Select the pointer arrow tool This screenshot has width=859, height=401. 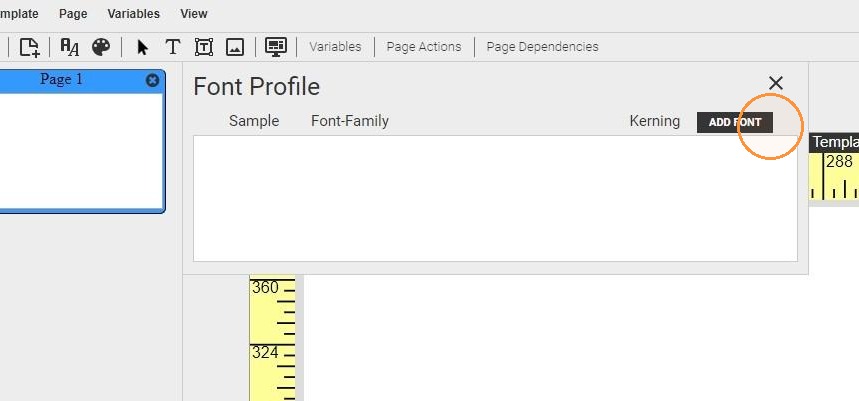point(142,47)
